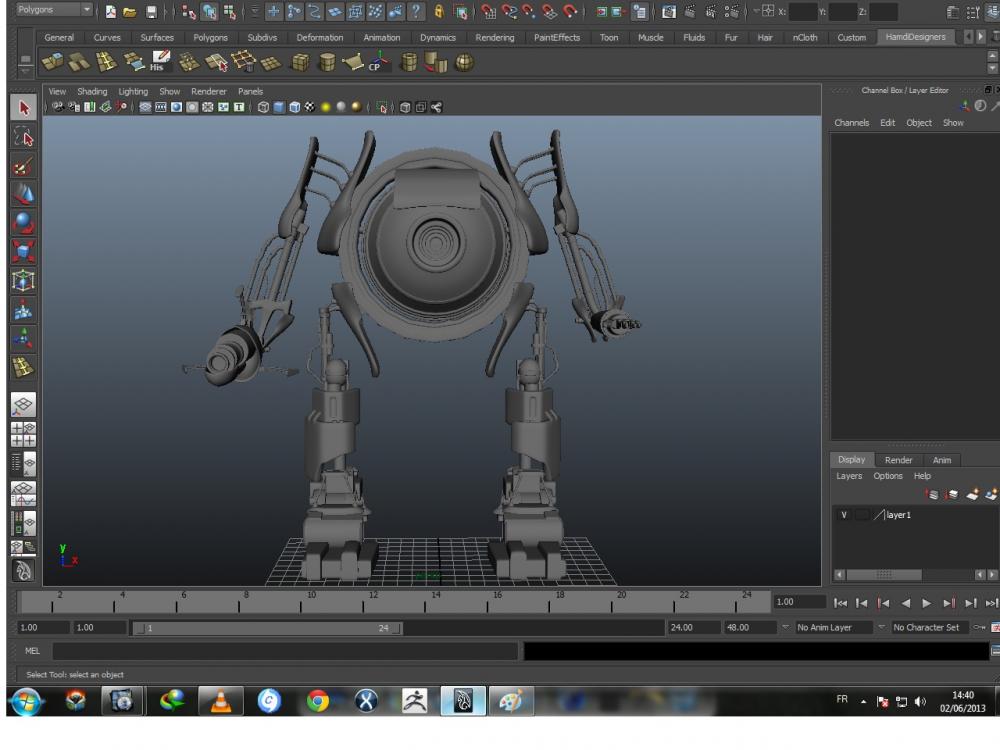Switch to the Render layer tab
Viewport: 1000px width, 750px height.
pyautogui.click(x=898, y=460)
